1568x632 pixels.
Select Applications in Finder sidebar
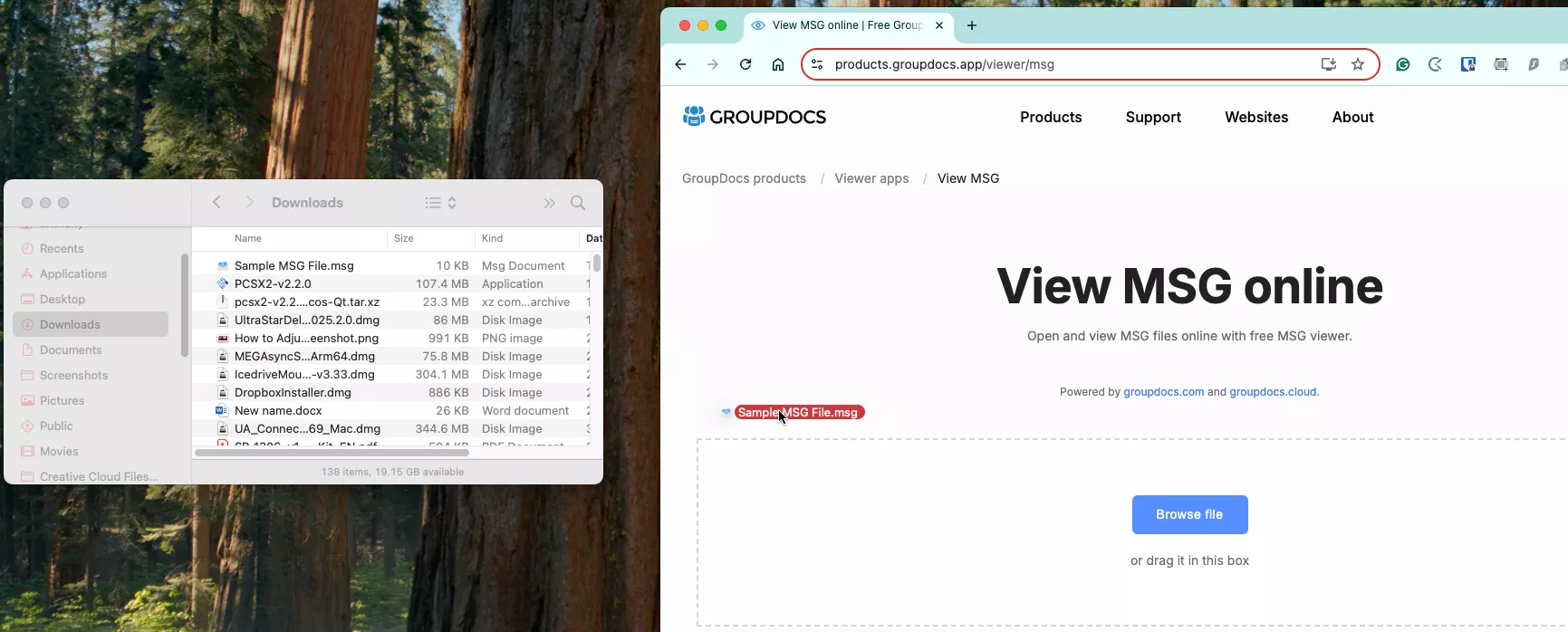coord(73,273)
